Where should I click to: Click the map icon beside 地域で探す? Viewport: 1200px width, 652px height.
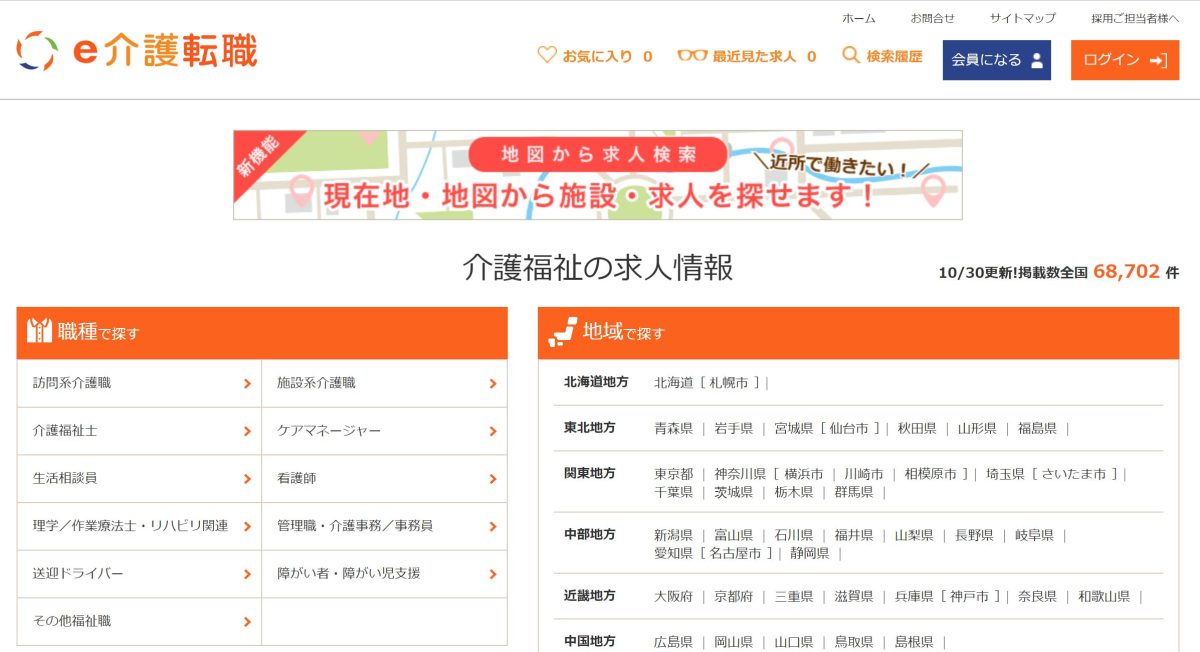(x=563, y=332)
